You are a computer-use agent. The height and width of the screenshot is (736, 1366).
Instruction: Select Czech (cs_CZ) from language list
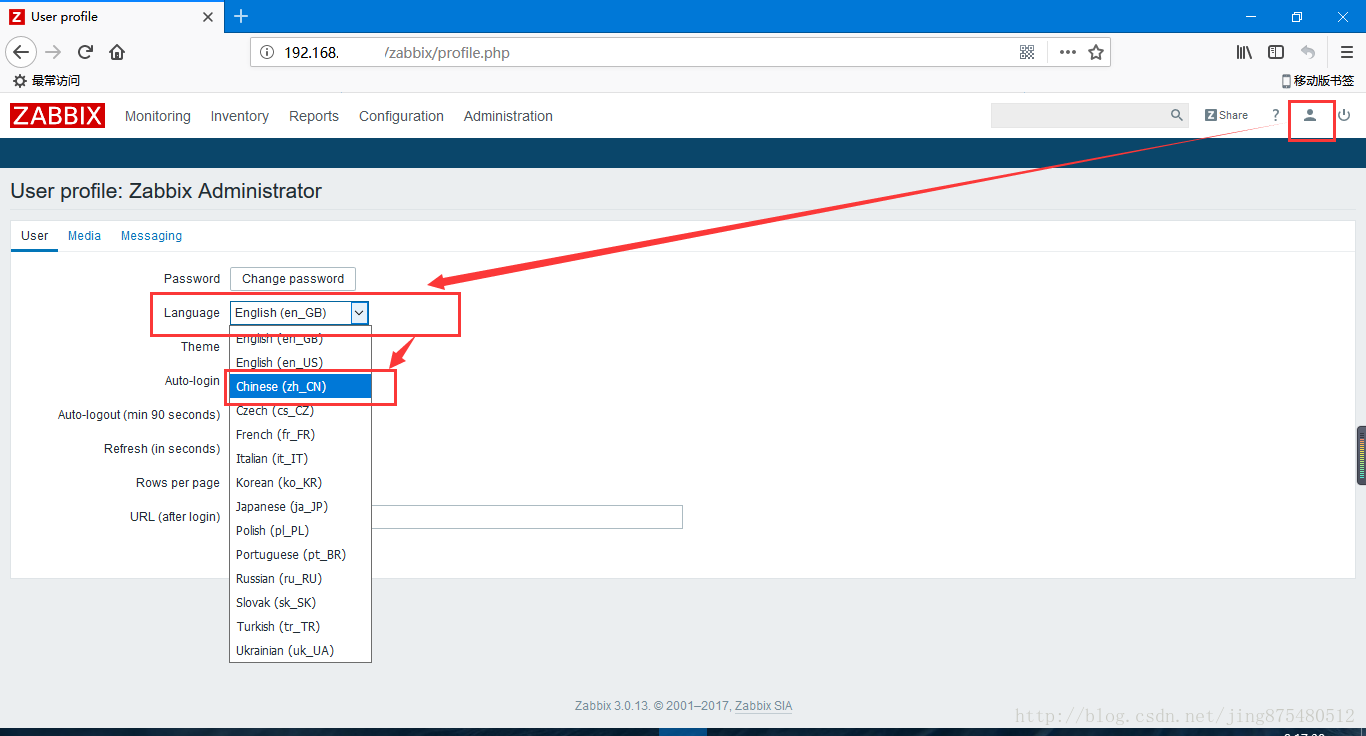click(300, 410)
